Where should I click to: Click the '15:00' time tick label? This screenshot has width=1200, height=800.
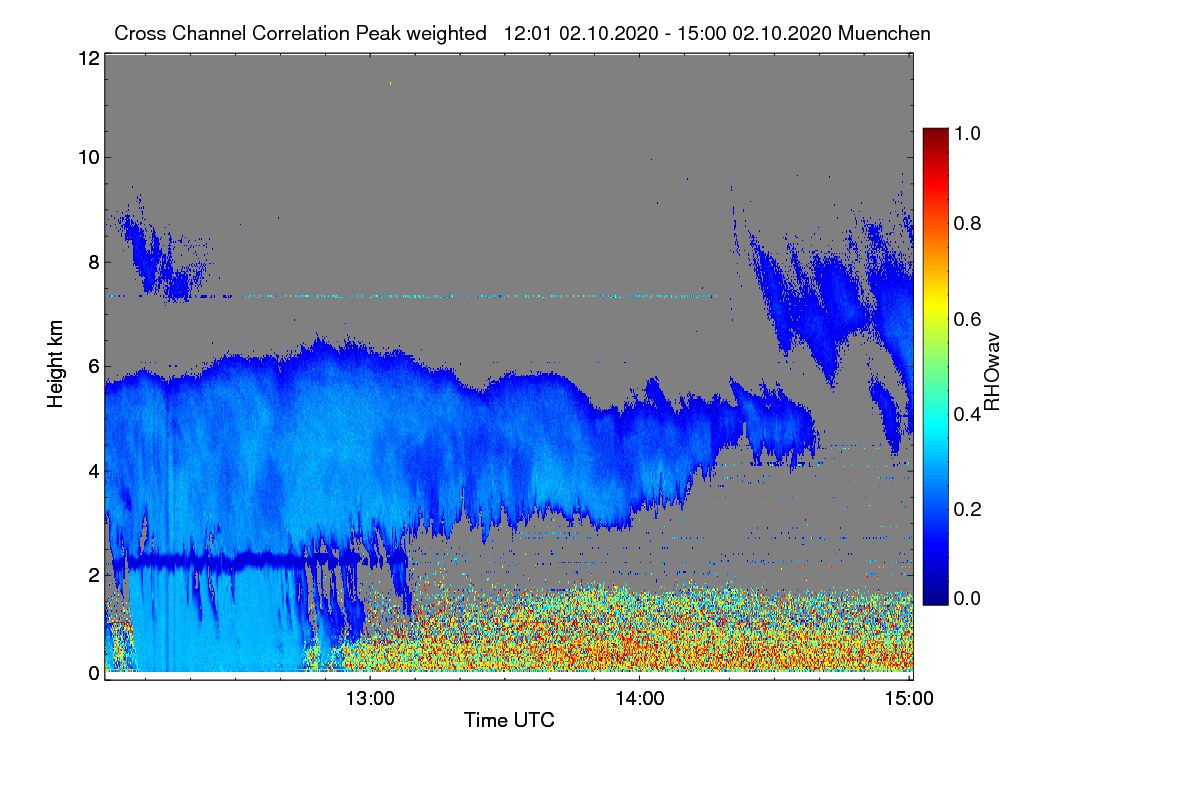(x=910, y=699)
